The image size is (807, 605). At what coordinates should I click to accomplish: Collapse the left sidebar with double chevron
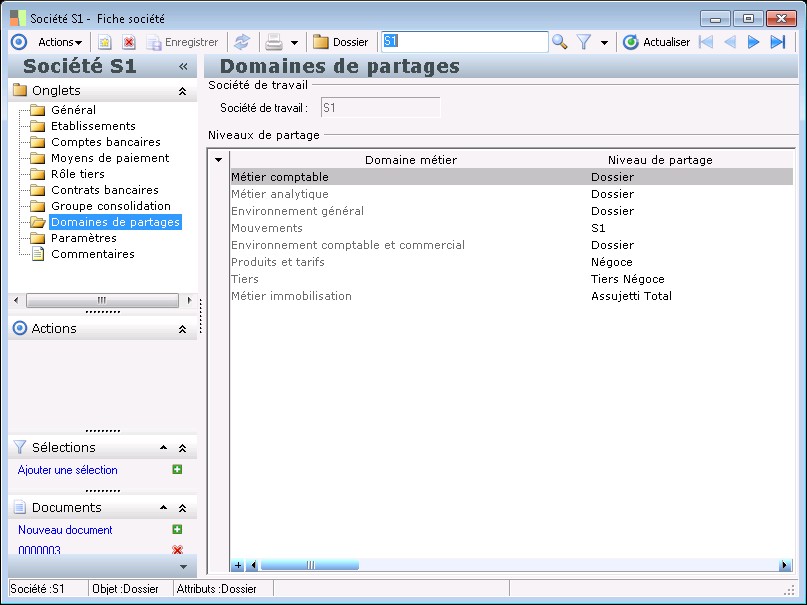coord(183,66)
